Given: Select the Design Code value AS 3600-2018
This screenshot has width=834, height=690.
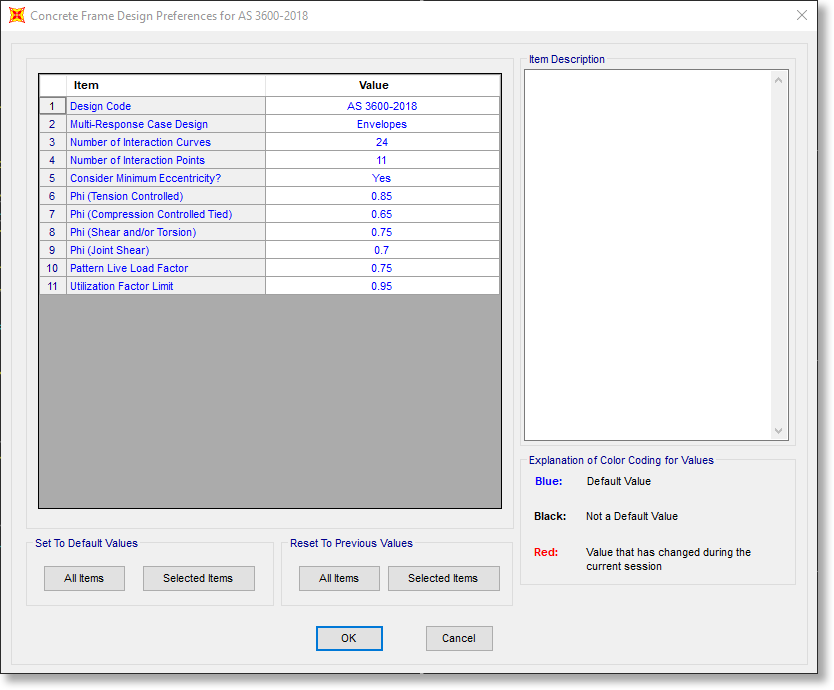Looking at the screenshot, I should pyautogui.click(x=382, y=106).
